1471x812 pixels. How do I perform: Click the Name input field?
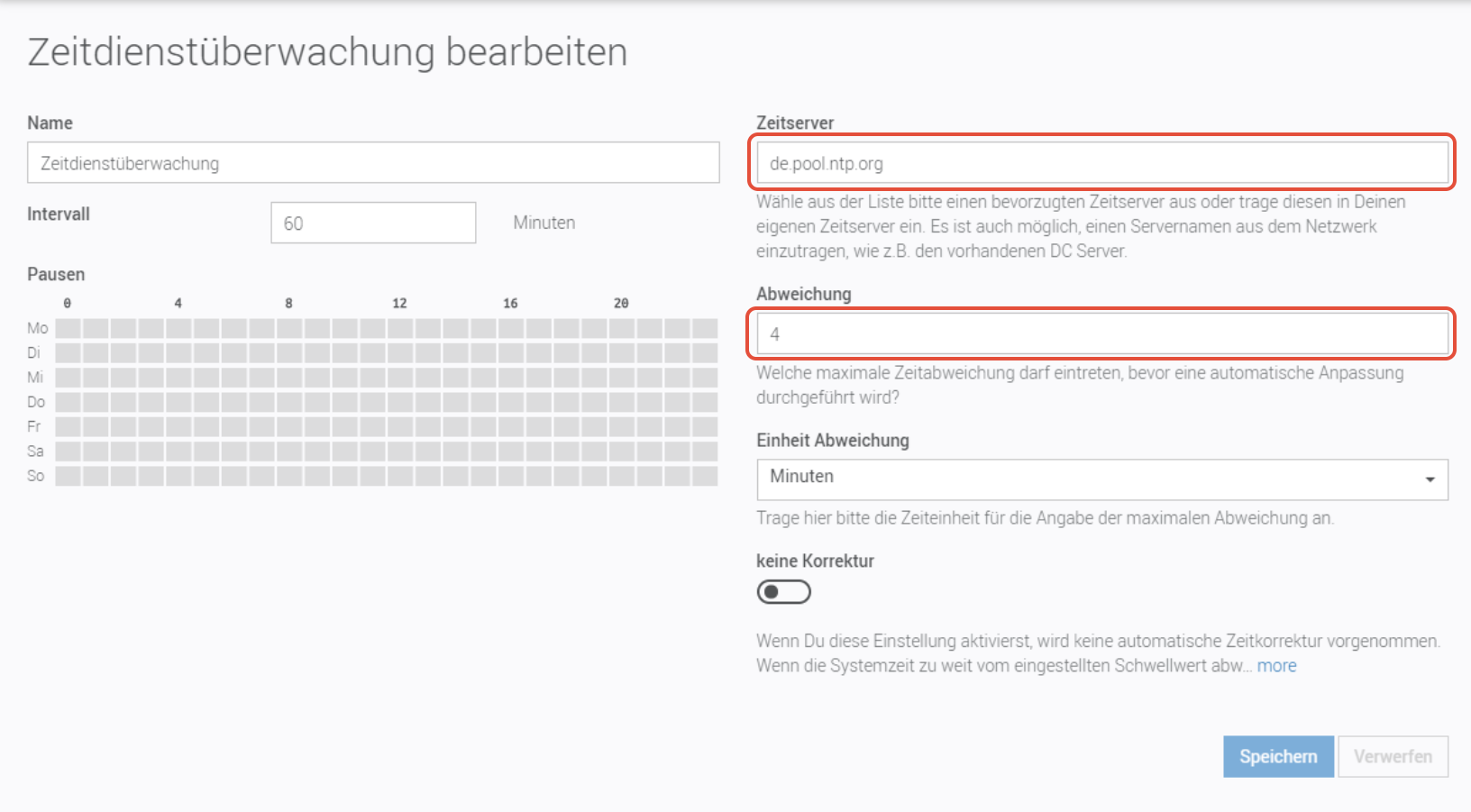[373, 163]
